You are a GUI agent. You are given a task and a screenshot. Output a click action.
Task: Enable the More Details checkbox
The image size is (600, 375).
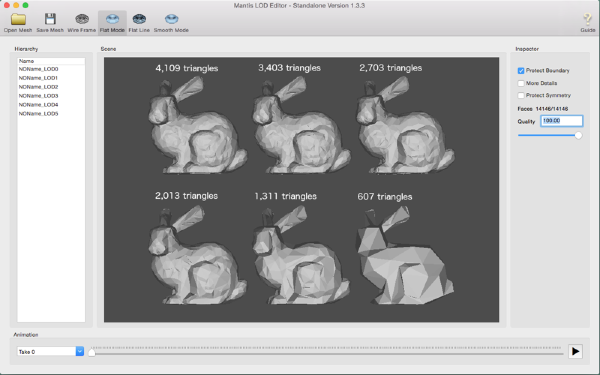521,83
